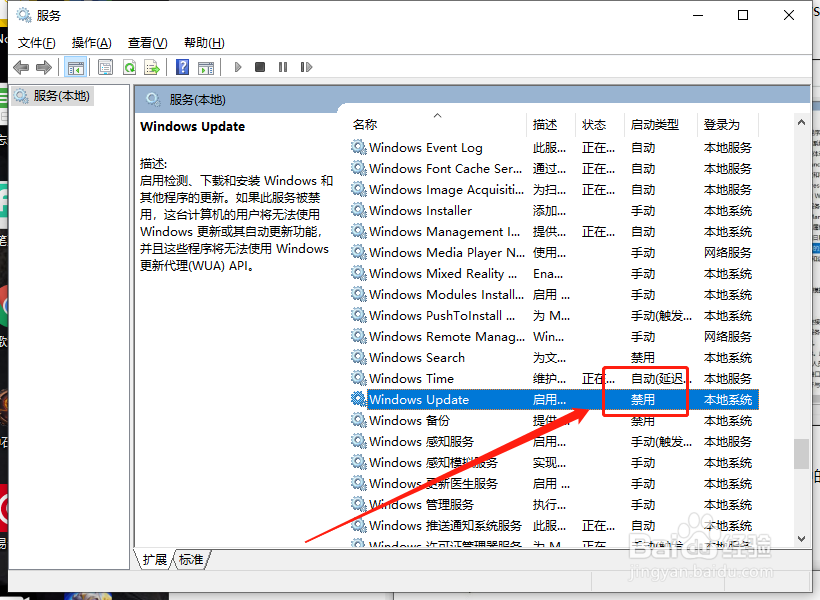Screen dimensions: 820x600
Task: Select the Windows 更新医生服务 row
Action: (x=554, y=483)
